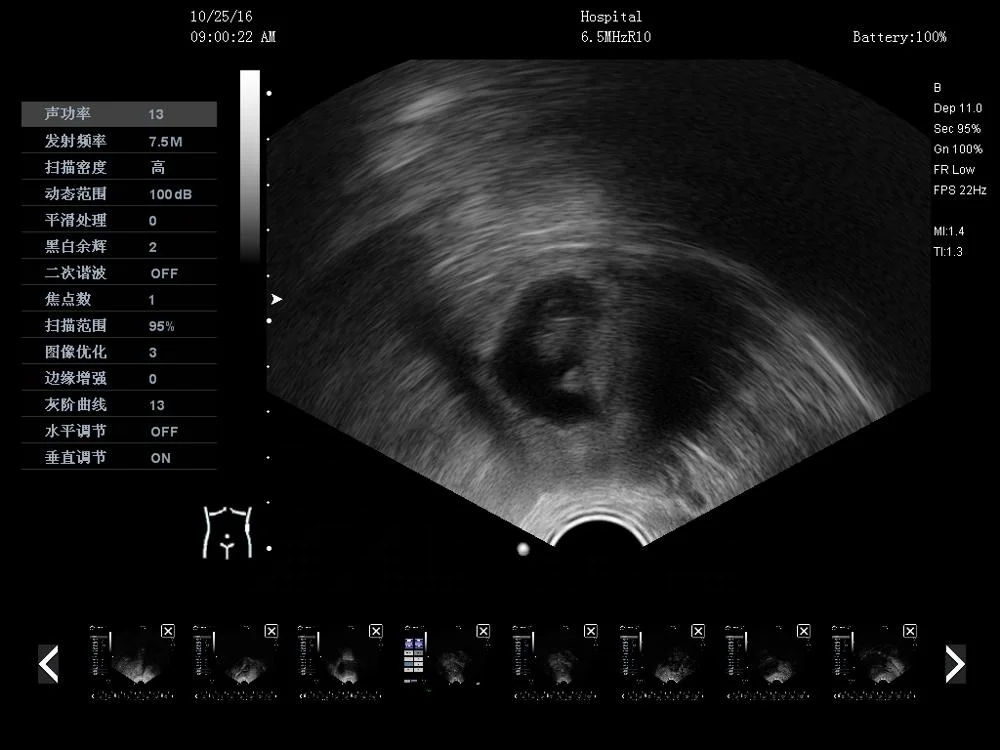1000x750 pixels.
Task: Turn off the 垂直调节 setting
Action: [119, 457]
